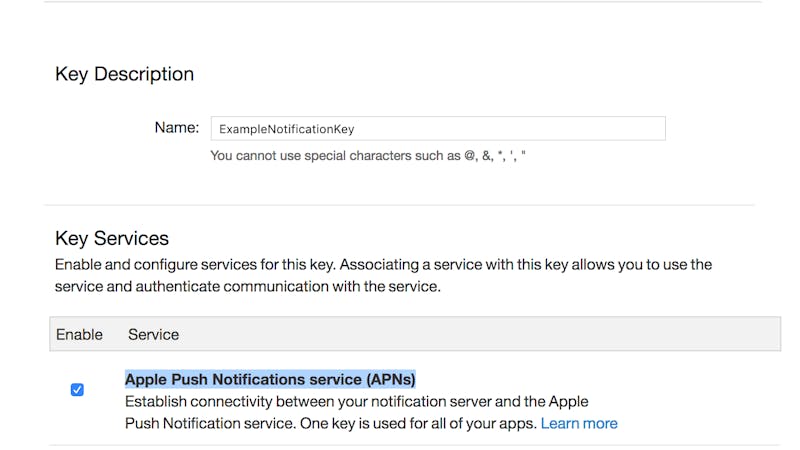The image size is (800, 450).
Task: Click the Service column header
Action: point(153,335)
